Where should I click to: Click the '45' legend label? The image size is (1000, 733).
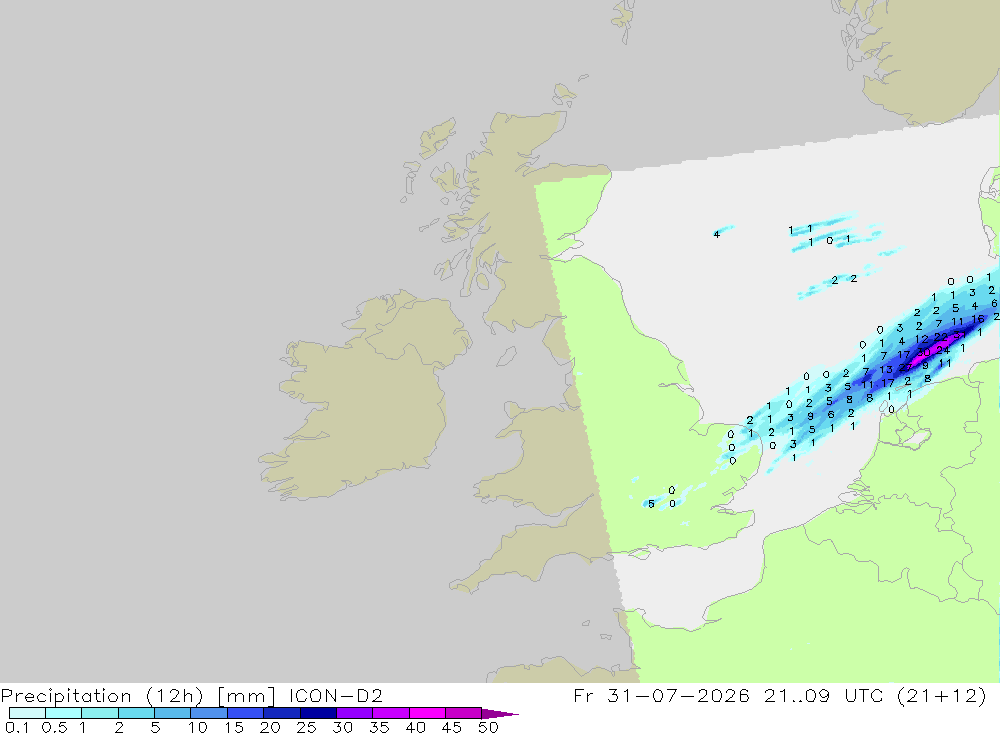coord(452,727)
